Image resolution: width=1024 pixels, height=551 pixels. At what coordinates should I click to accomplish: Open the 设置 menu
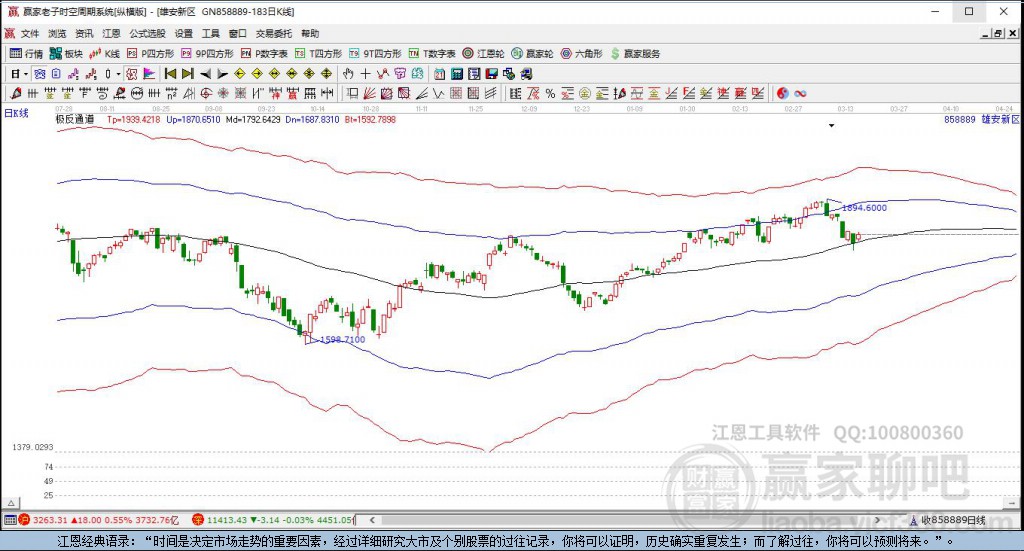(x=184, y=33)
